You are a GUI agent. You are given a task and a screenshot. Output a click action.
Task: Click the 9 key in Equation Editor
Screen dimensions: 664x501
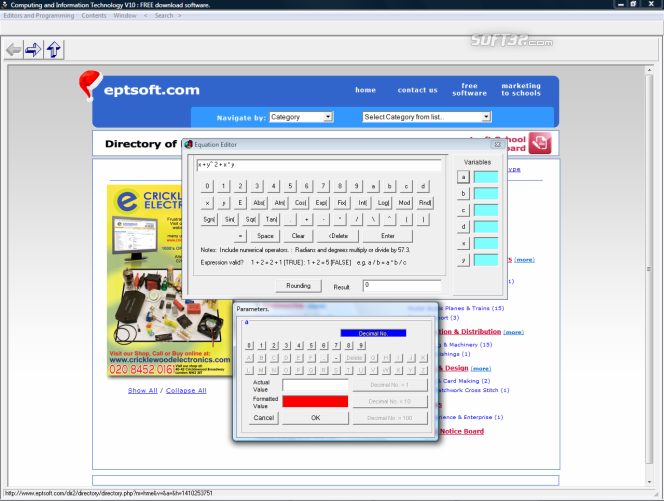click(x=356, y=186)
